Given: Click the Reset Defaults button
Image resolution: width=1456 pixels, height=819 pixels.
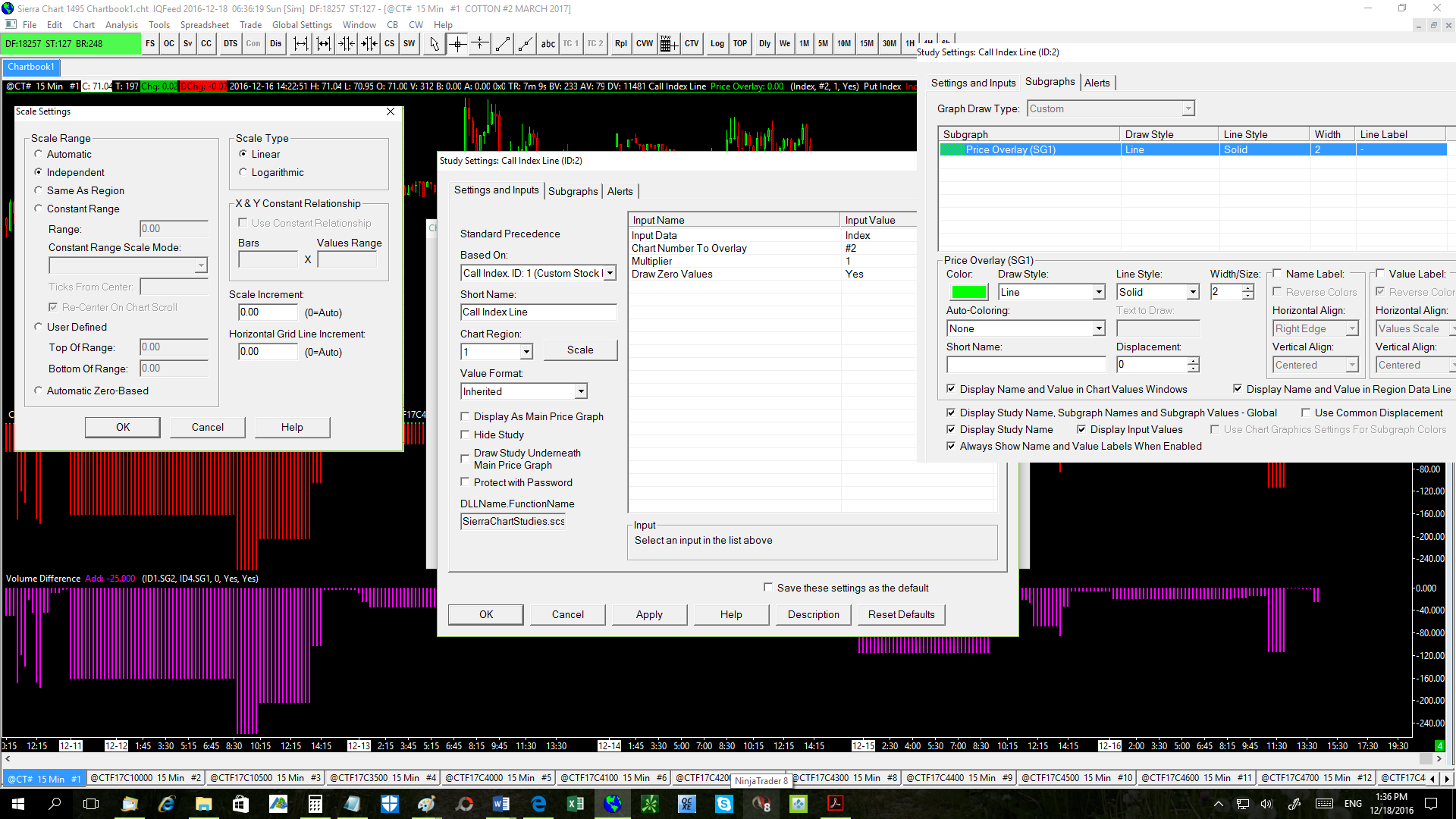Looking at the screenshot, I should tap(901, 614).
